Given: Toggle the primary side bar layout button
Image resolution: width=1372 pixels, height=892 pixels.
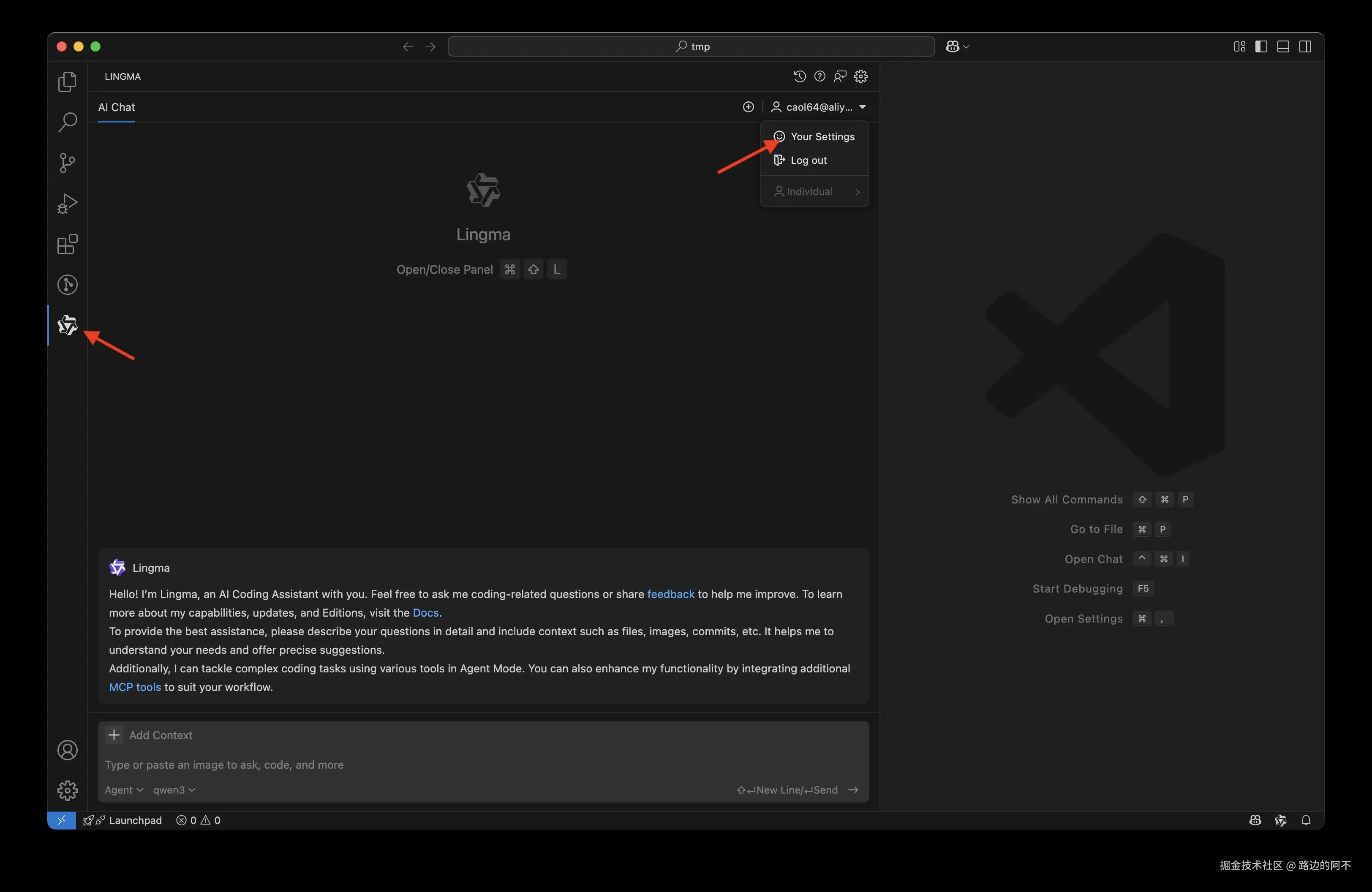Looking at the screenshot, I should pyautogui.click(x=1261, y=47).
